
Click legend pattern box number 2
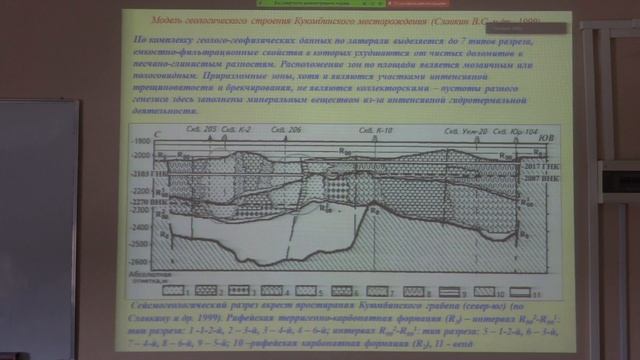point(206,290)
